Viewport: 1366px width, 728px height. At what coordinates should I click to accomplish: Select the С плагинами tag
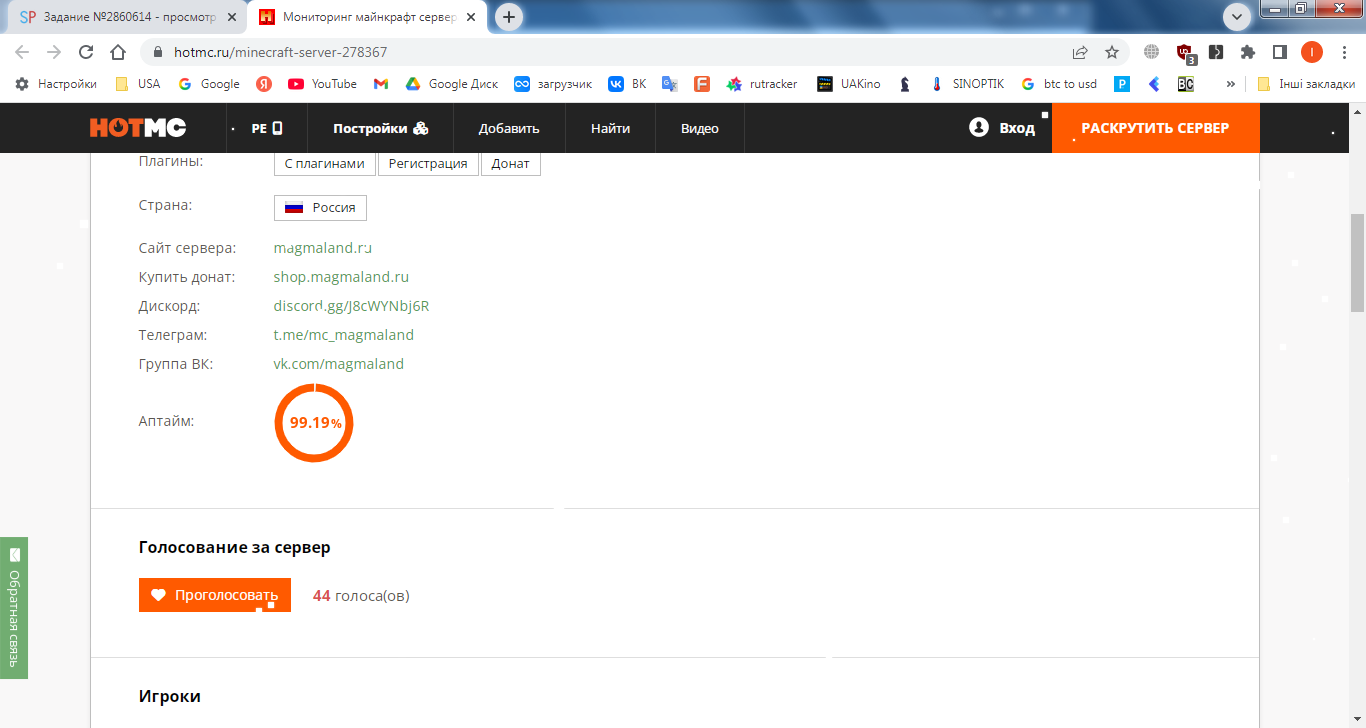325,164
